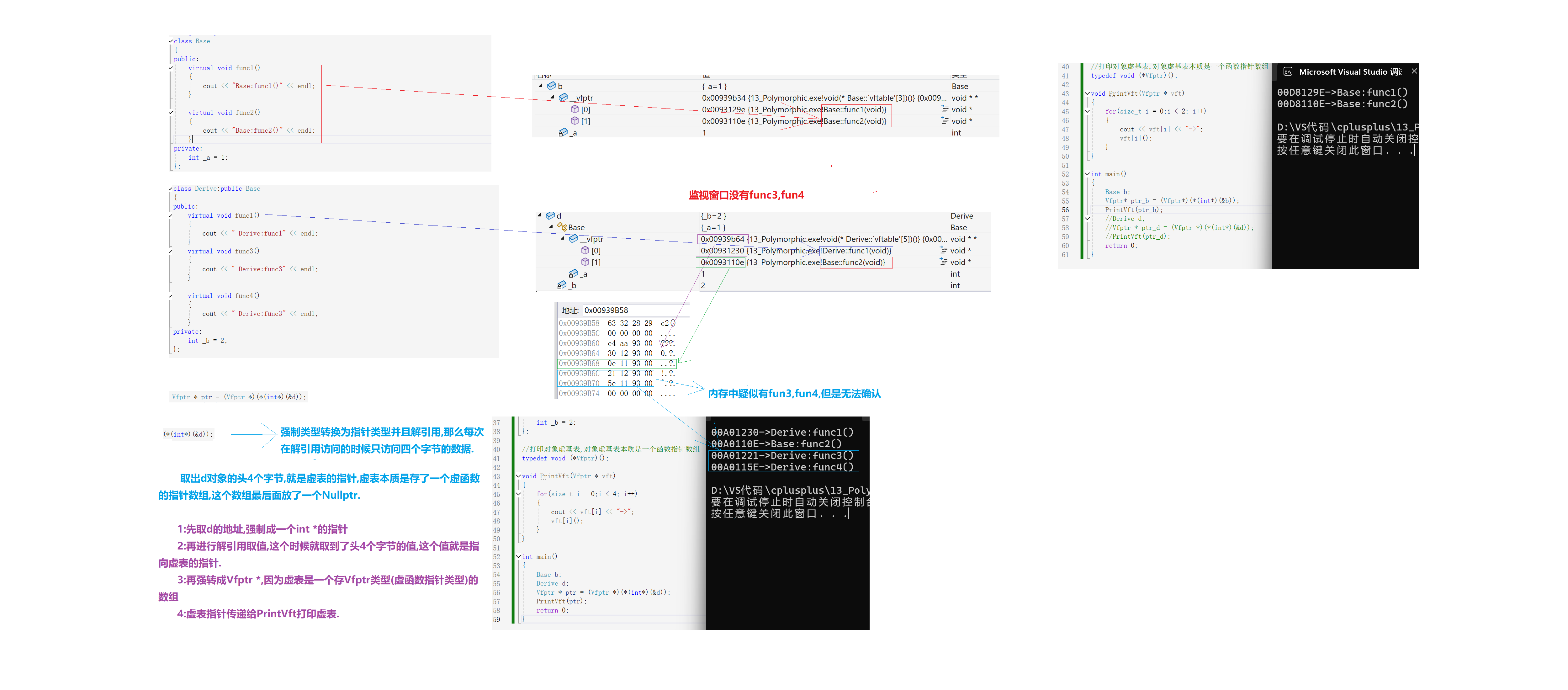The image size is (1568, 690).
Task: Click the locked field icon beside _b
Action: pyautogui.click(x=562, y=285)
